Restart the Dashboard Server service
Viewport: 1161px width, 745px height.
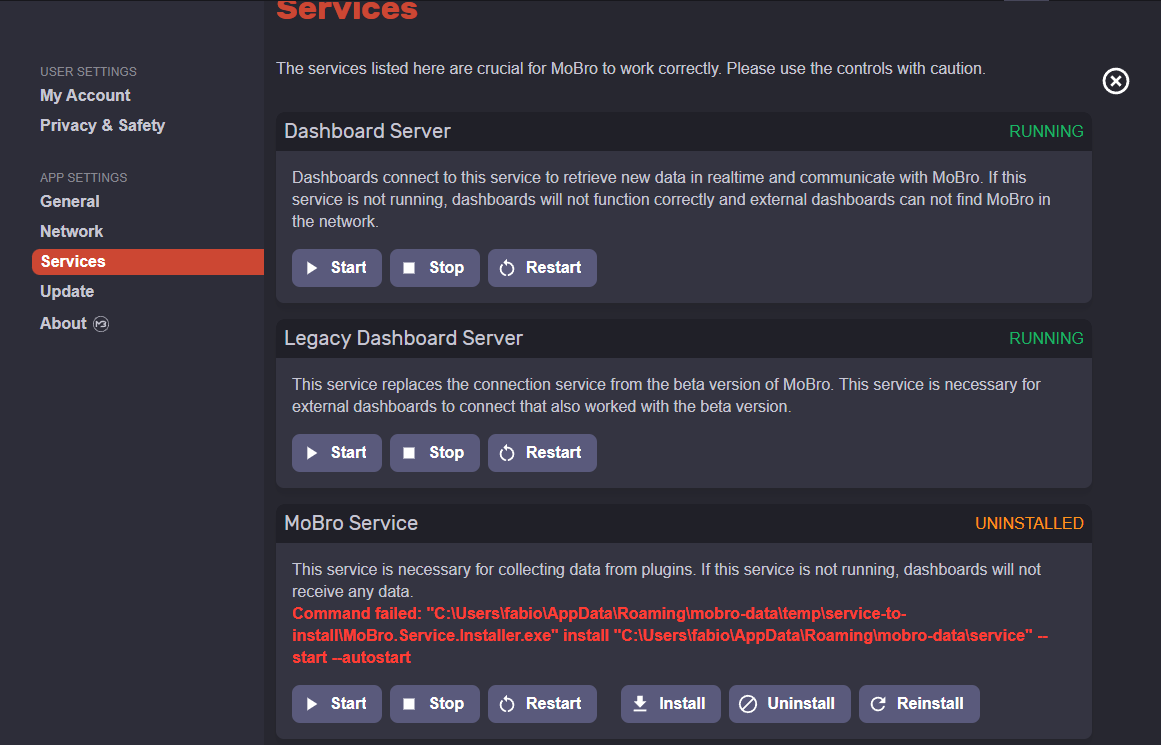542,267
